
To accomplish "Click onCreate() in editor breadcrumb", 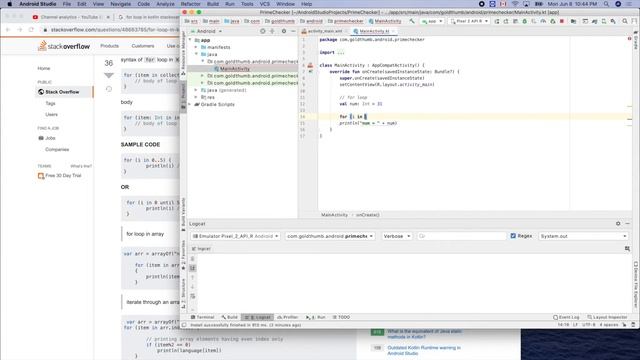I will [367, 215].
